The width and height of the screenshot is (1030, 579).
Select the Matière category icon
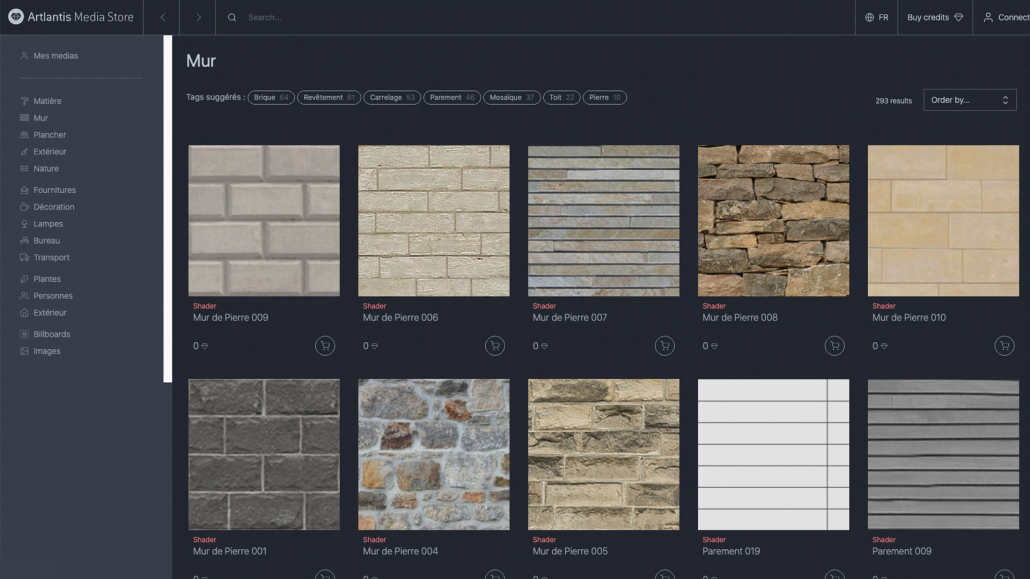coord(22,101)
